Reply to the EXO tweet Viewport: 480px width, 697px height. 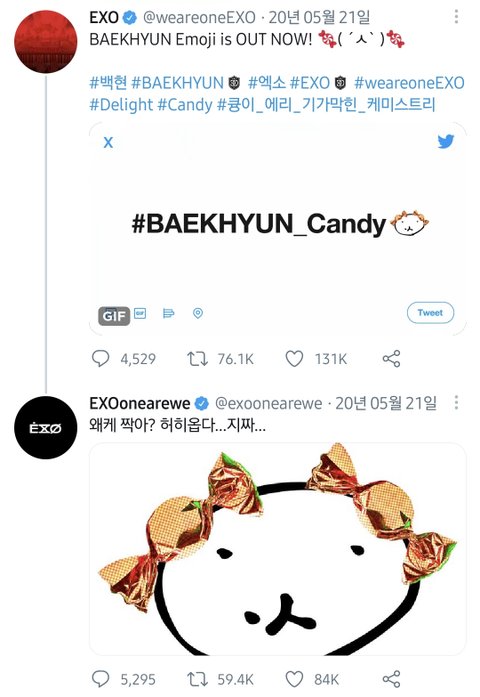coord(100,358)
